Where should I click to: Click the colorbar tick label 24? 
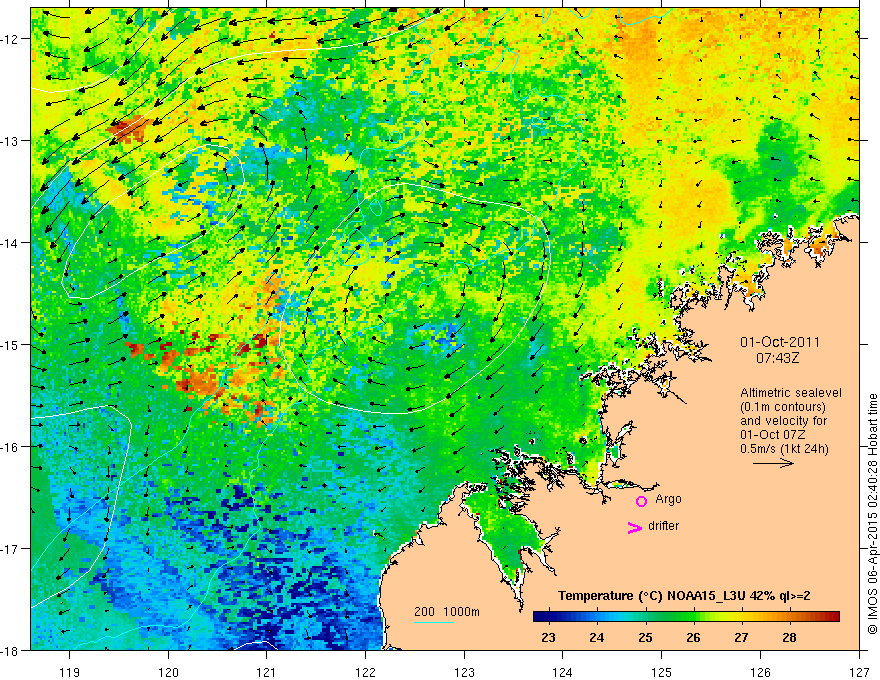[x=597, y=637]
